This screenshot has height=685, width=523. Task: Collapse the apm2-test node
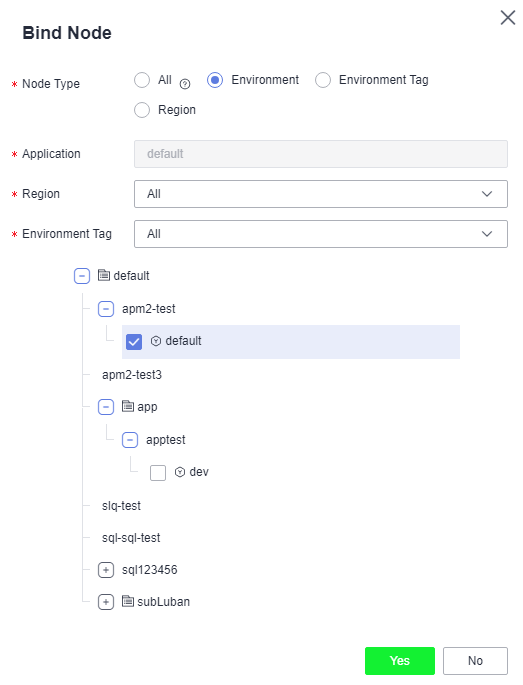click(106, 309)
